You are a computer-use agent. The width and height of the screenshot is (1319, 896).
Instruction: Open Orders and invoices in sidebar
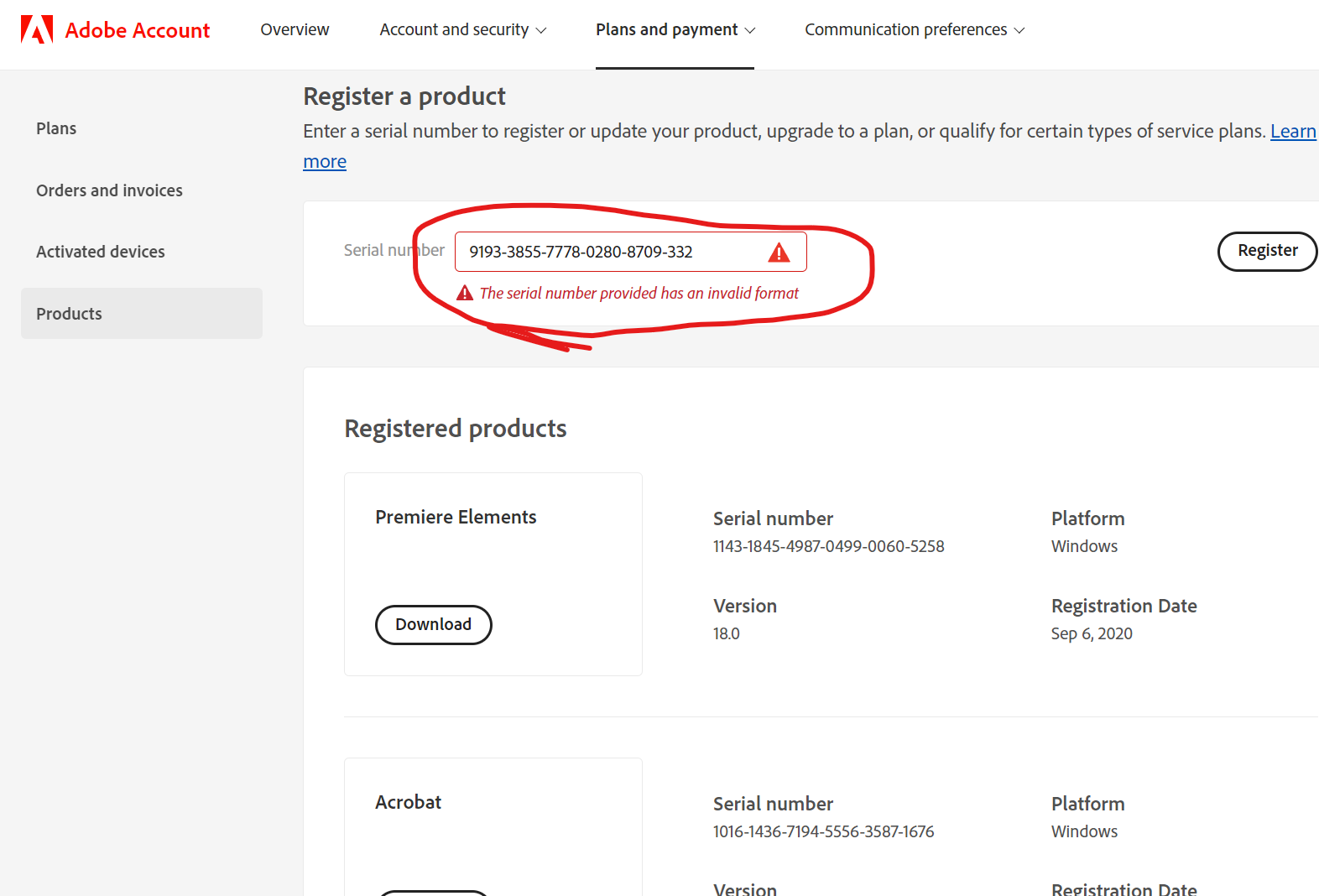click(x=109, y=190)
